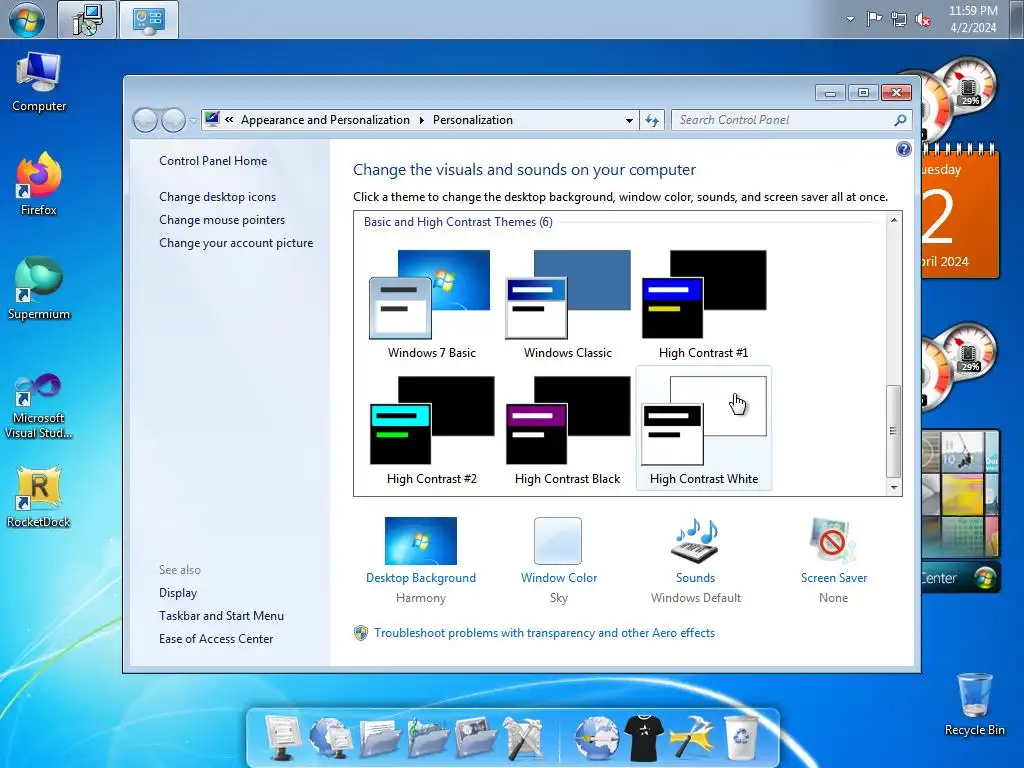
Task: Expand the address bar history dropdown
Action: (x=629, y=120)
